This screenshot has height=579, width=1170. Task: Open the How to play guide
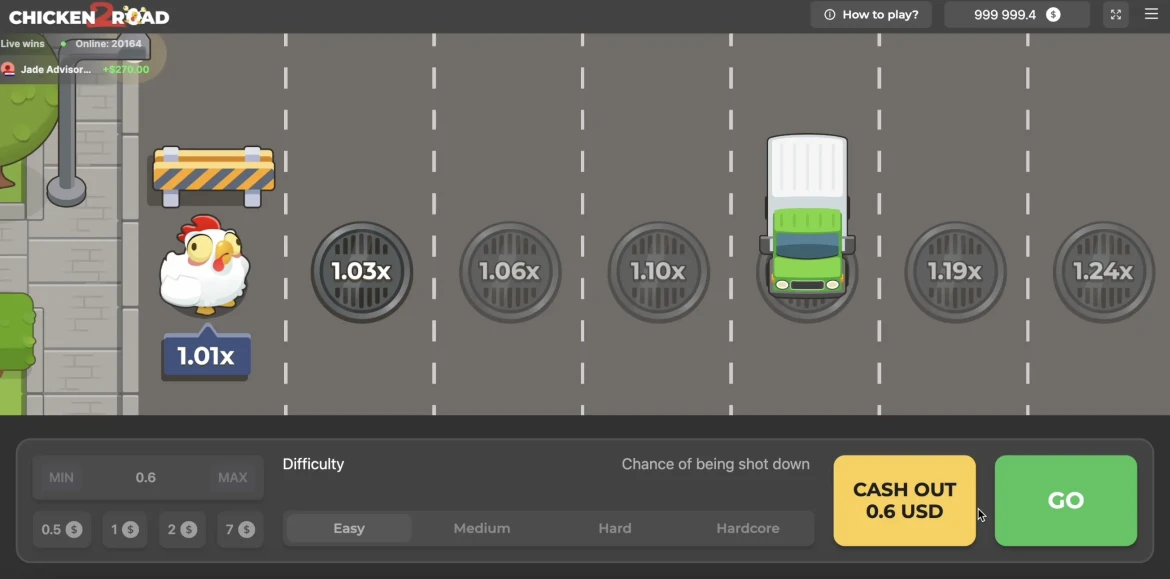(x=871, y=15)
